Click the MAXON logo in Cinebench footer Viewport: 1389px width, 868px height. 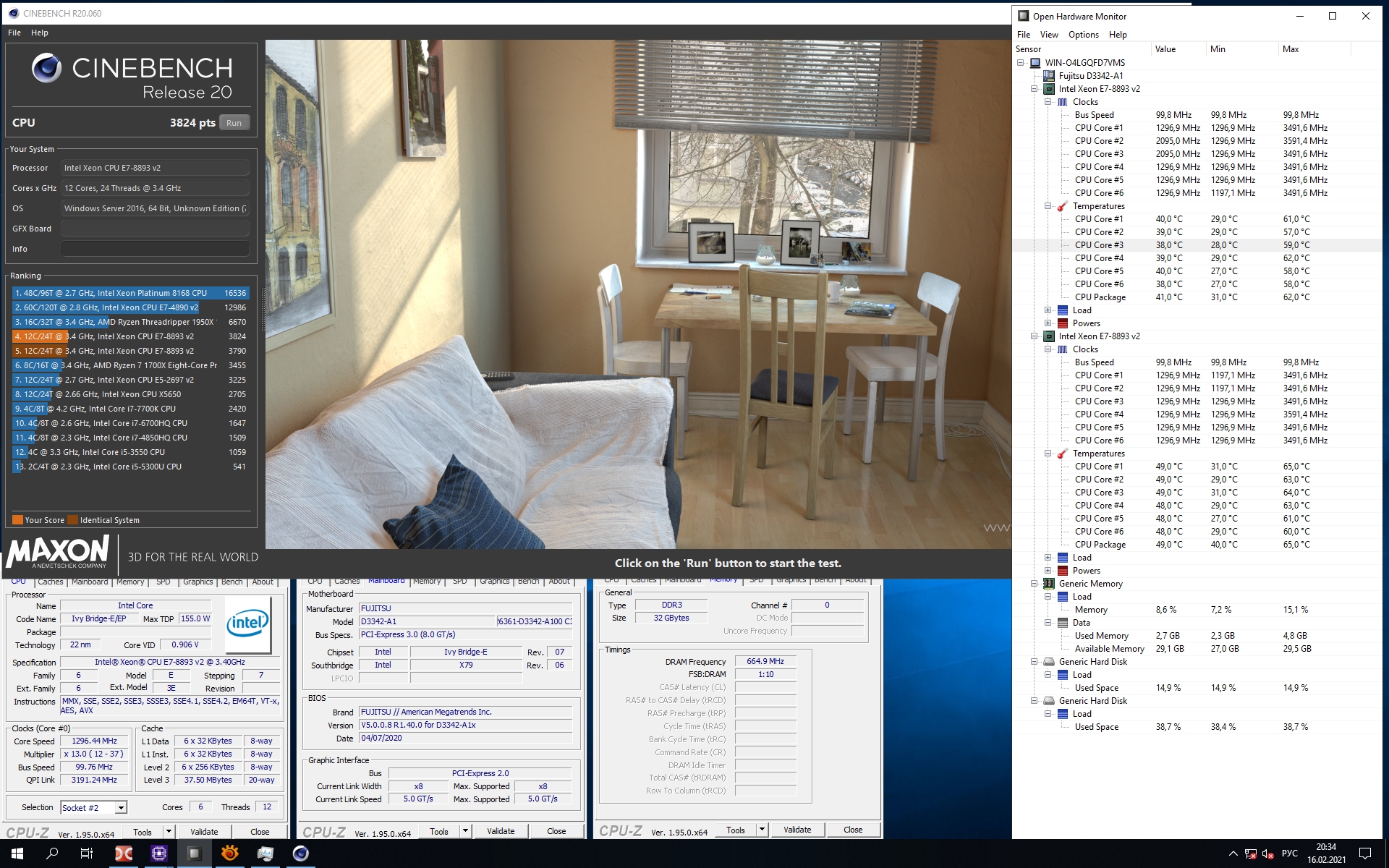58,552
